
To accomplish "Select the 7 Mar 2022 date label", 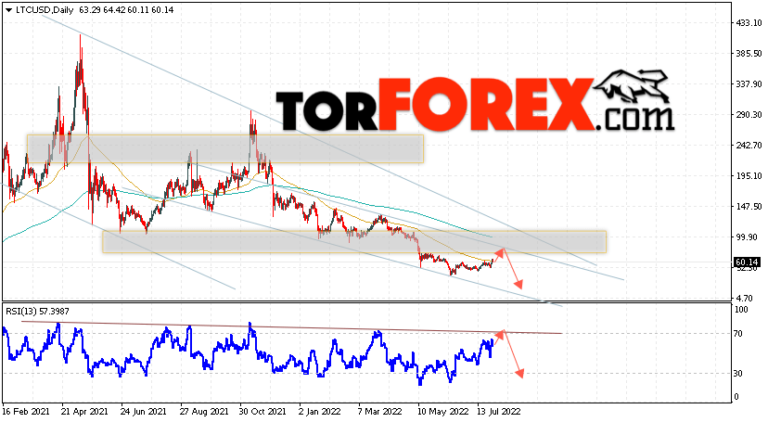I will (x=380, y=410).
